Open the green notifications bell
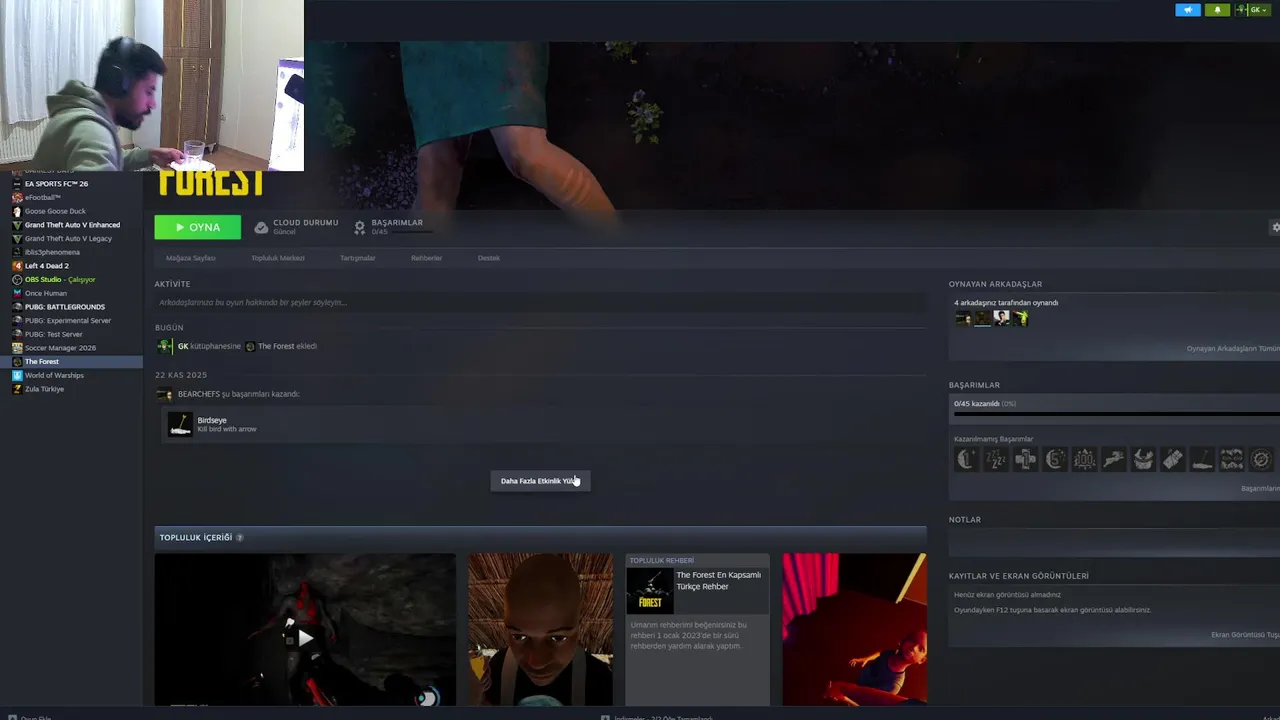 [1217, 10]
